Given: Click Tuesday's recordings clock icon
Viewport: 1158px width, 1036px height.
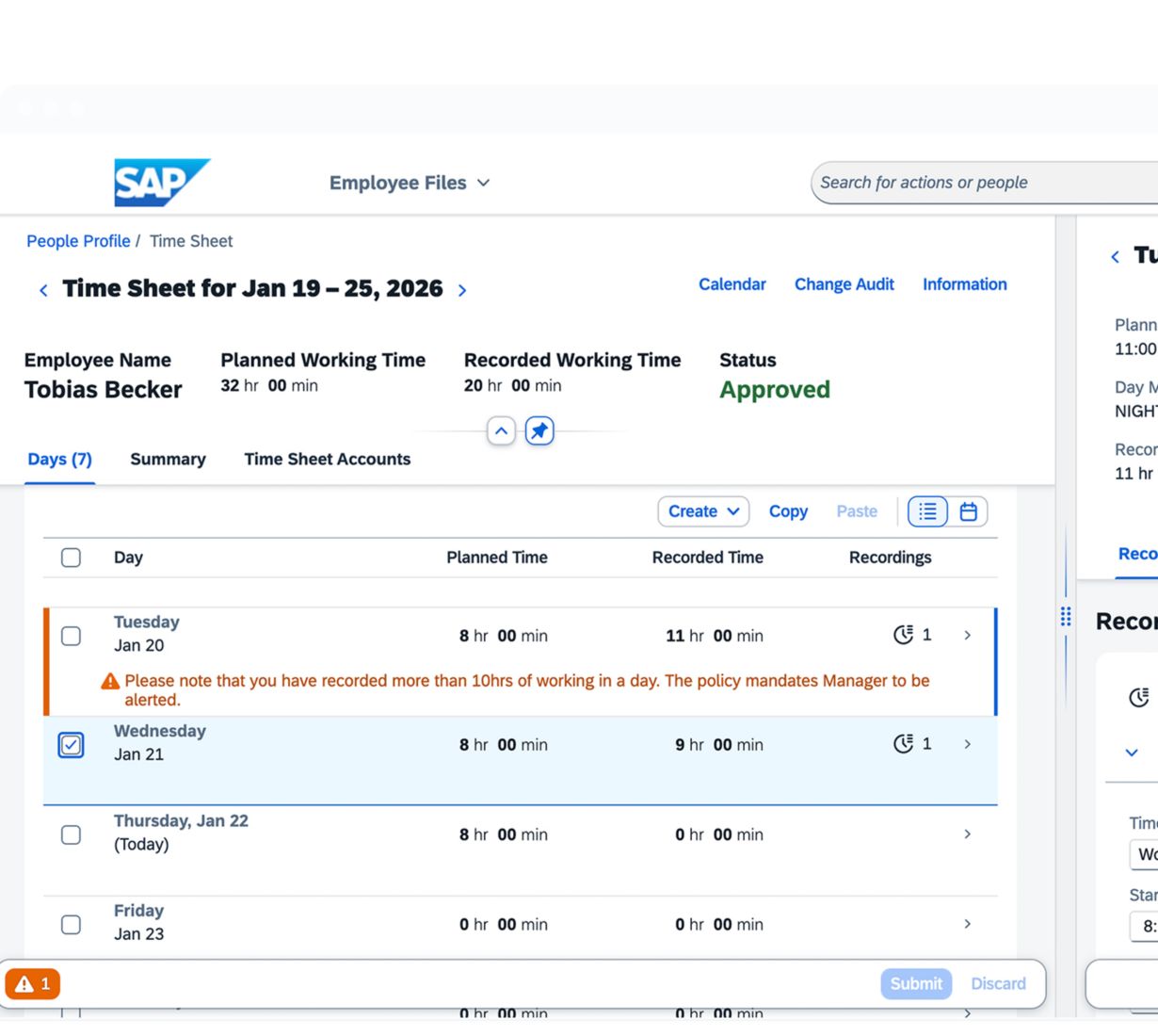Looking at the screenshot, I should tap(904, 635).
